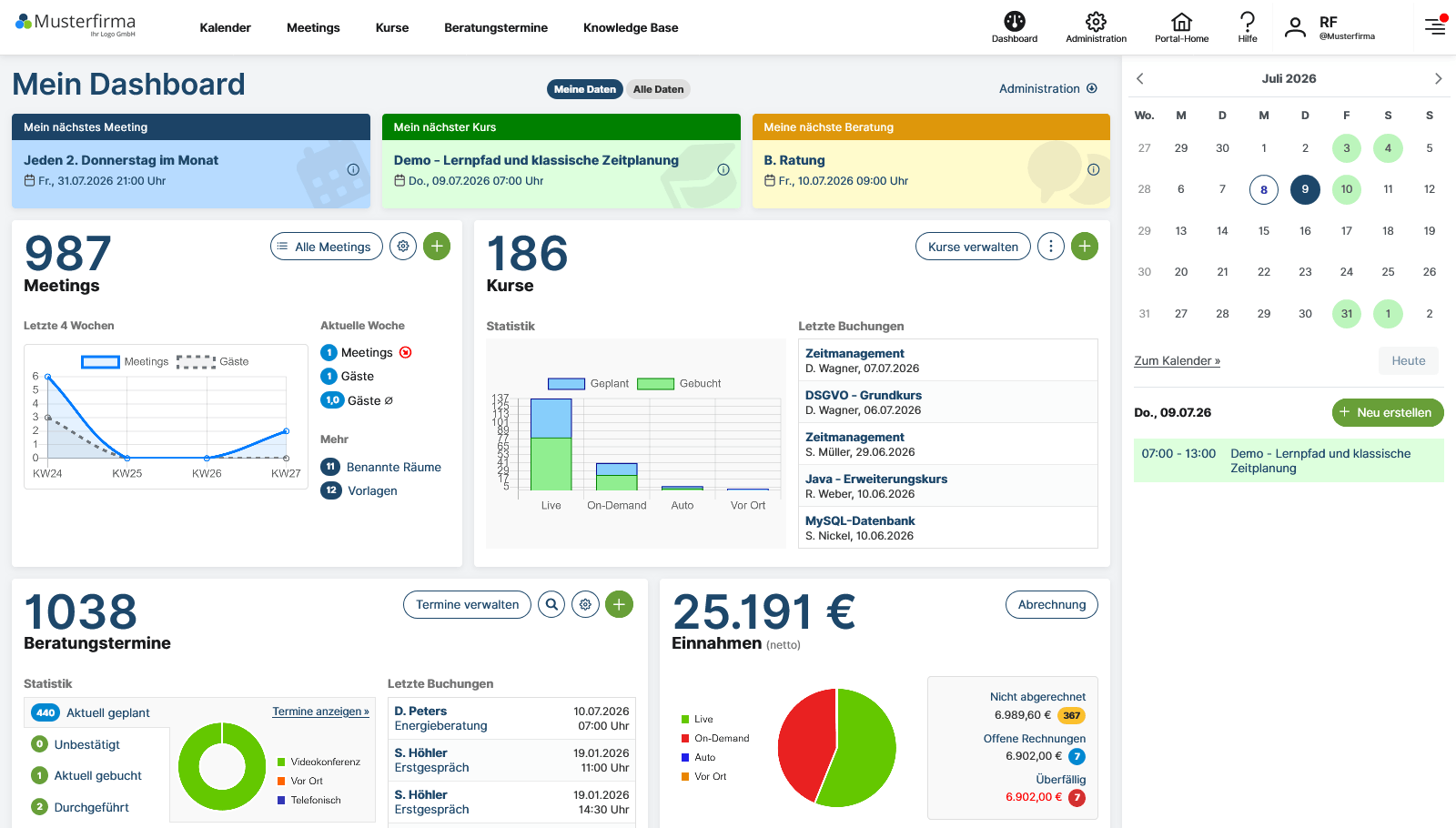Click the 367 badge under Nicht abgerechnet
The image size is (1456, 828).
1072,715
